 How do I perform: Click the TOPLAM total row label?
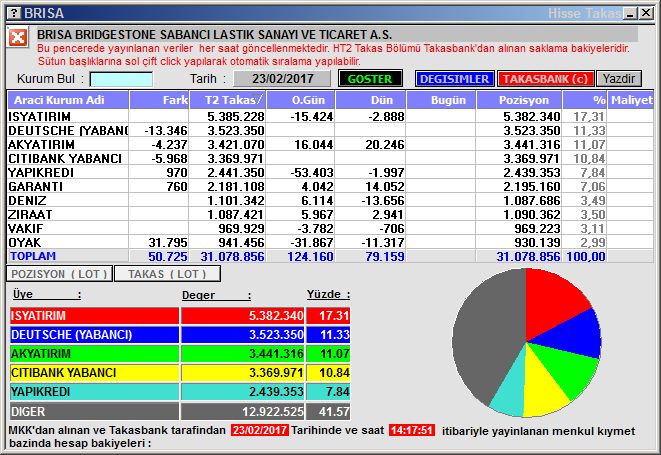tap(33, 256)
